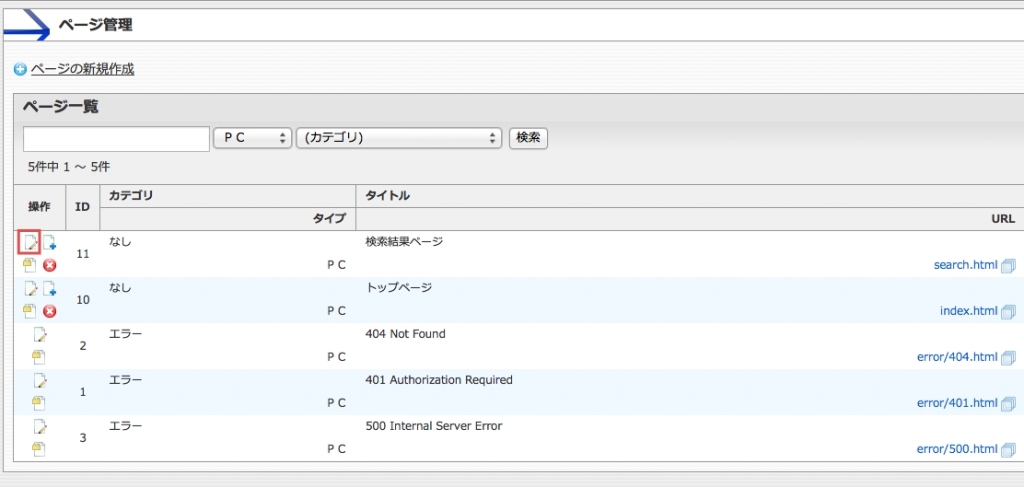Screen dimensions: 1024x487
Task: Click the カテゴリ column header
Action: coord(131,195)
